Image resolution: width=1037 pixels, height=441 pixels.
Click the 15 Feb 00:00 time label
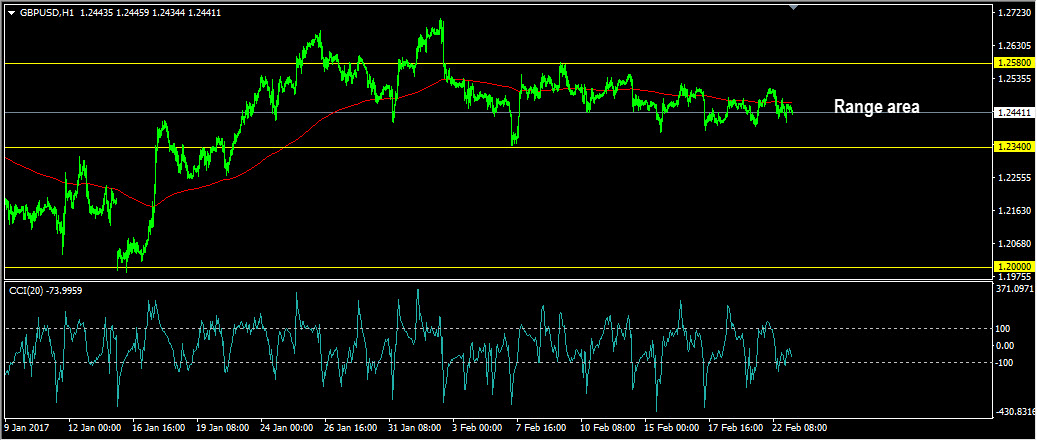tap(672, 428)
